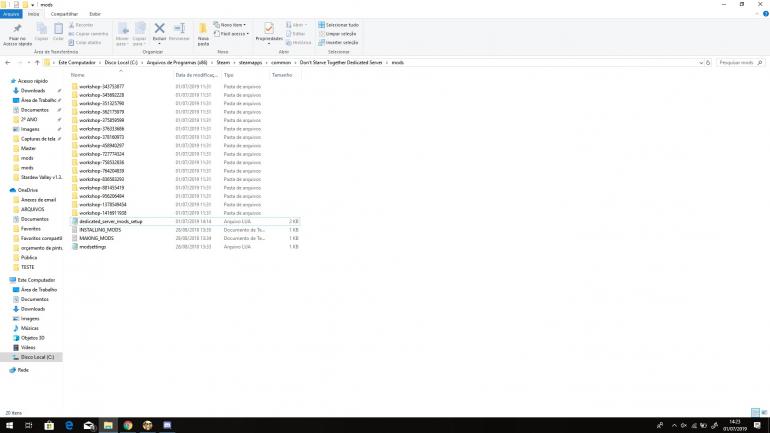Switch to large icons view in status bar
770x433 pixels.
click(764, 412)
